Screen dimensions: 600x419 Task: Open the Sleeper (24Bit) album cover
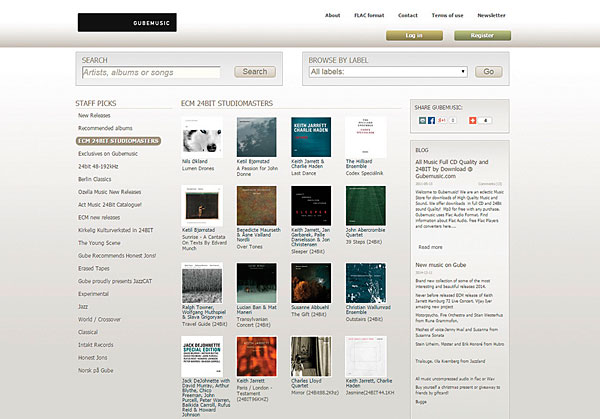coord(311,206)
